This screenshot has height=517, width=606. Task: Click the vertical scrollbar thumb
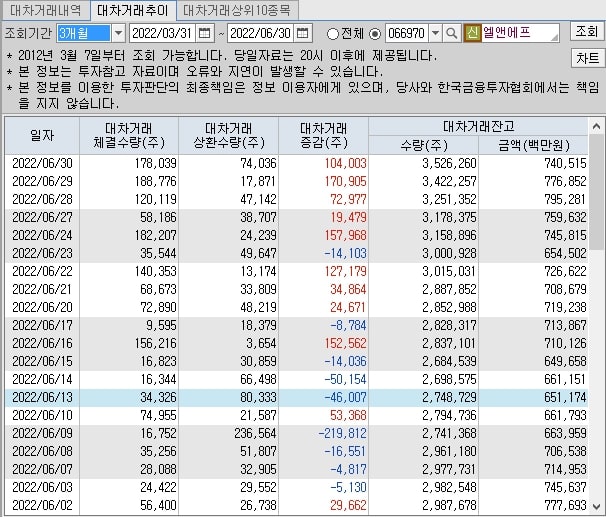tap(597, 192)
